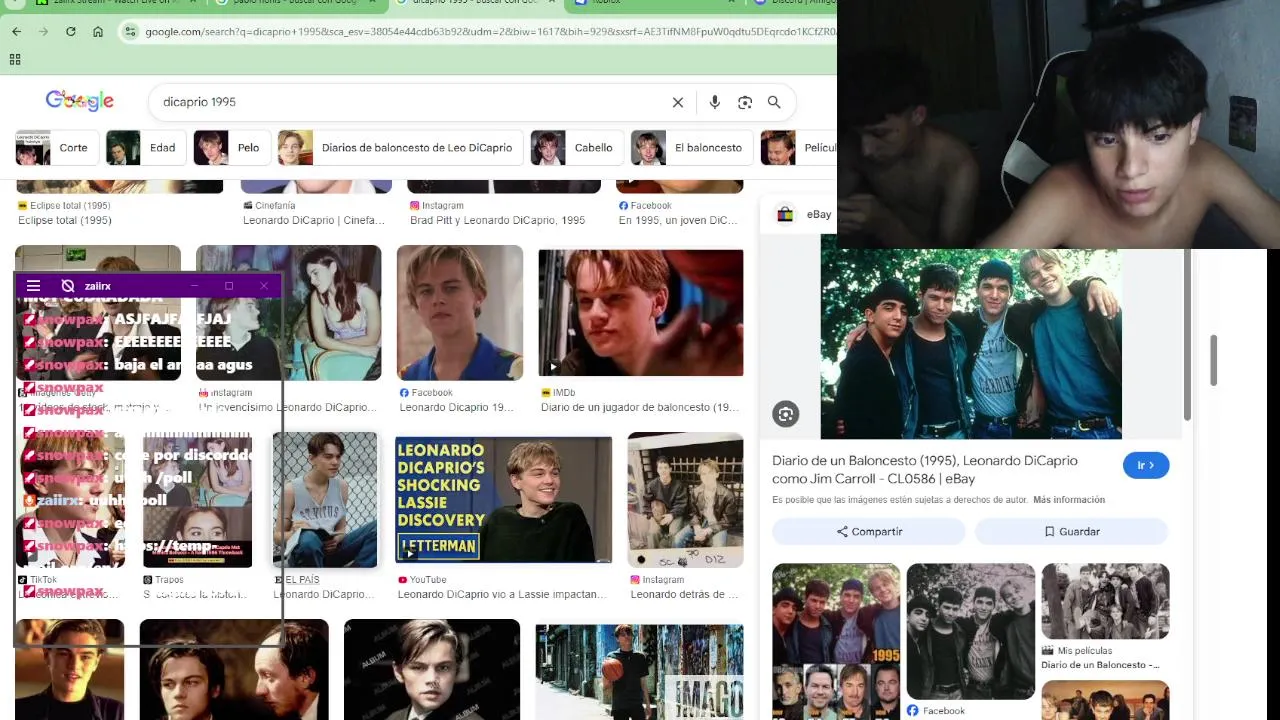The height and width of the screenshot is (720, 1280).
Task: Open the browser home page
Action: tap(98, 32)
